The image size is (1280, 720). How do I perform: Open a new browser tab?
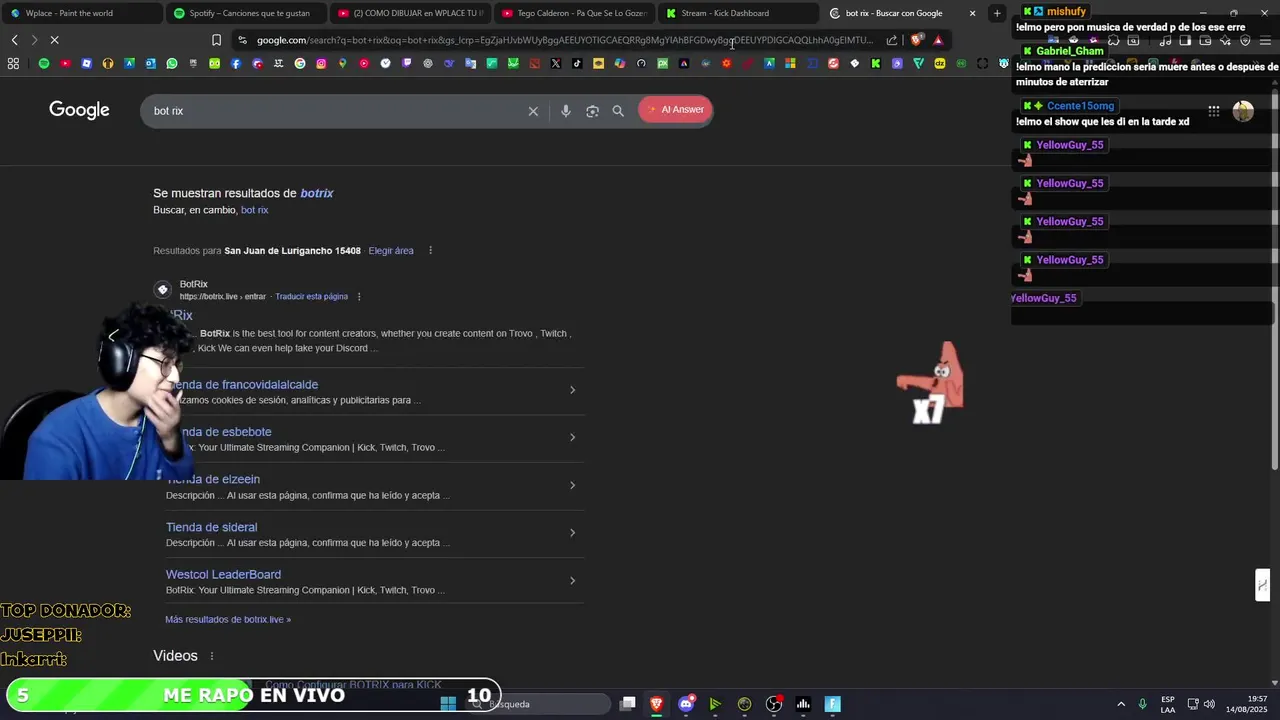(x=997, y=13)
